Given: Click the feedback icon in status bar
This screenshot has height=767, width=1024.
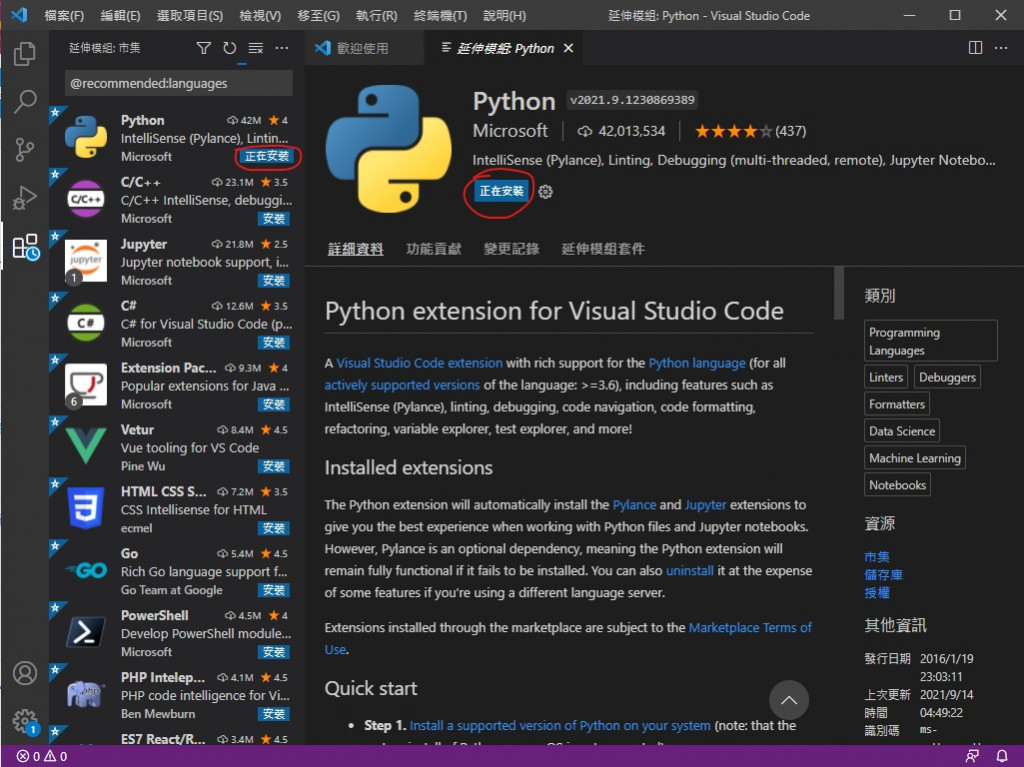Looking at the screenshot, I should click(x=972, y=756).
